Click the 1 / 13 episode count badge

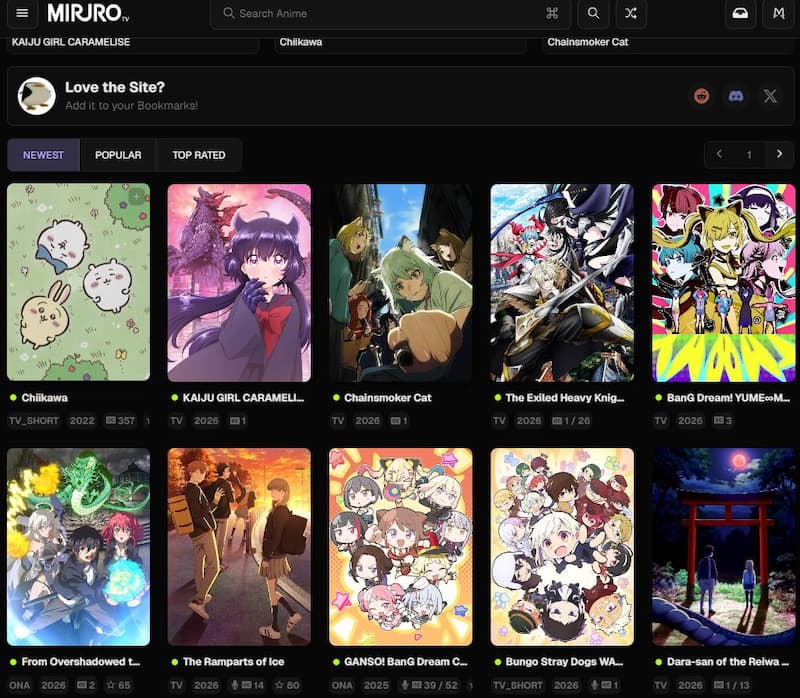732,685
